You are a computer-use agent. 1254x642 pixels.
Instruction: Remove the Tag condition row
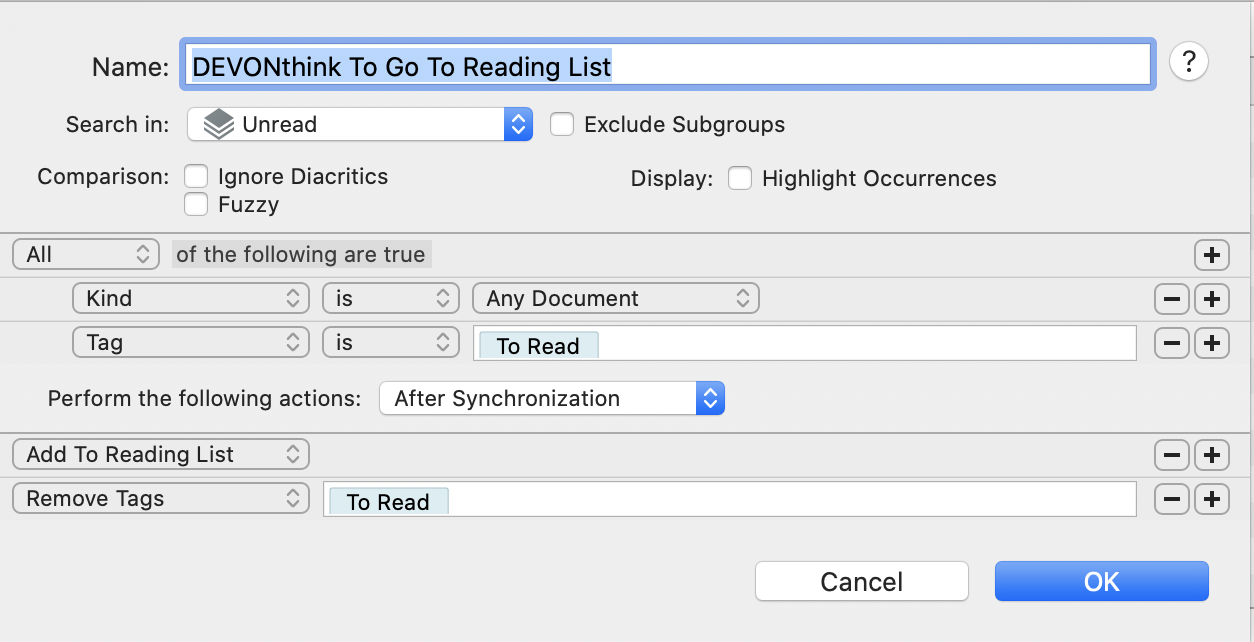coord(1171,342)
